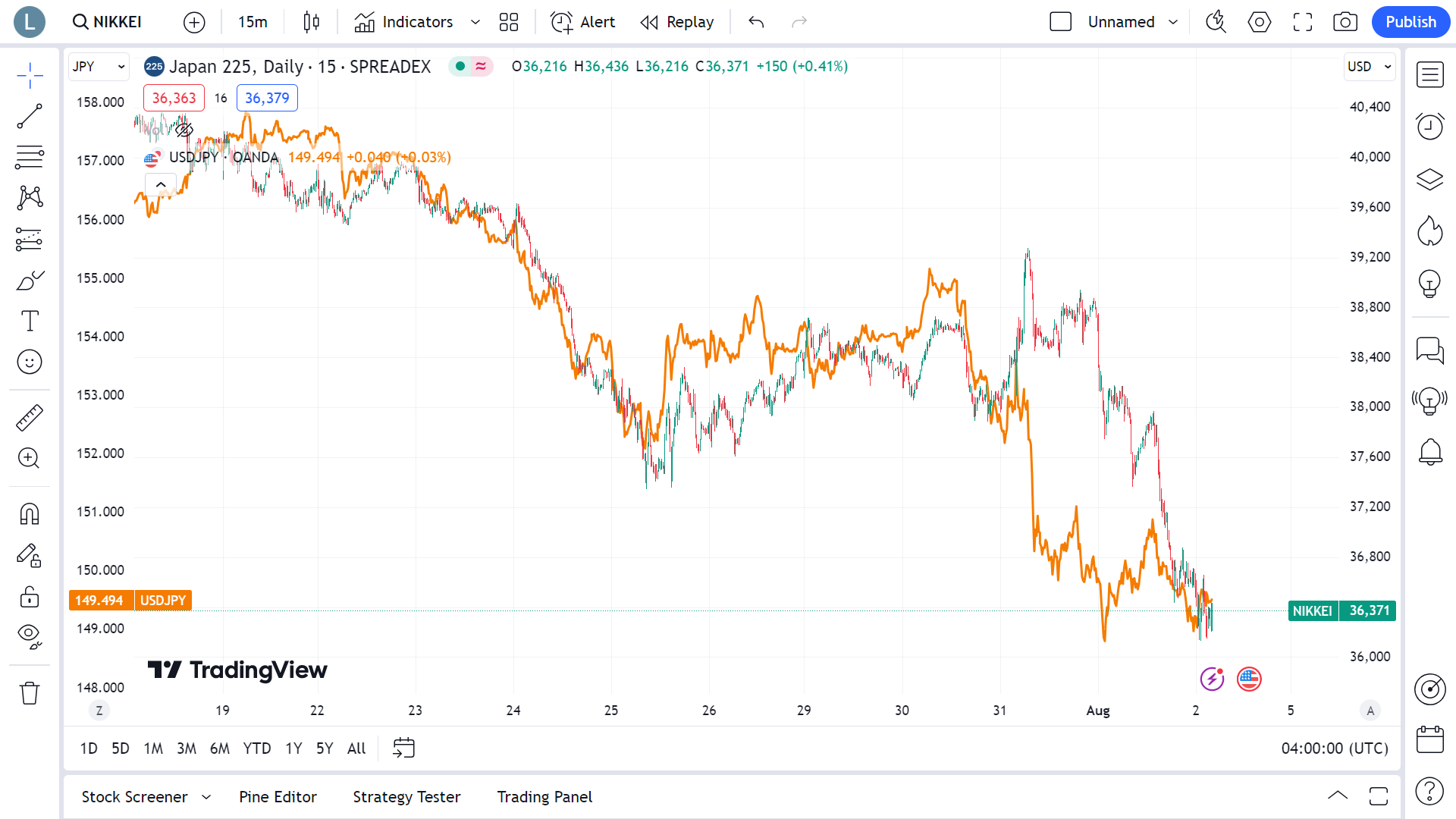This screenshot has width=1456, height=819.
Task: Open the emoji icons tool
Action: pos(30,362)
